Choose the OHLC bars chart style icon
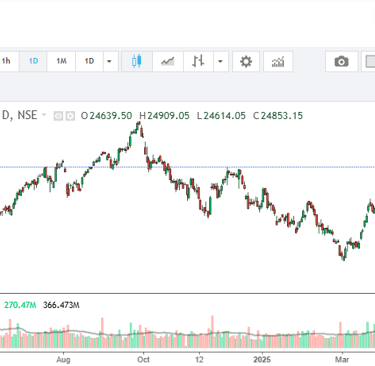Image resolution: width=375 pixels, height=366 pixels. pyautogui.click(x=198, y=61)
